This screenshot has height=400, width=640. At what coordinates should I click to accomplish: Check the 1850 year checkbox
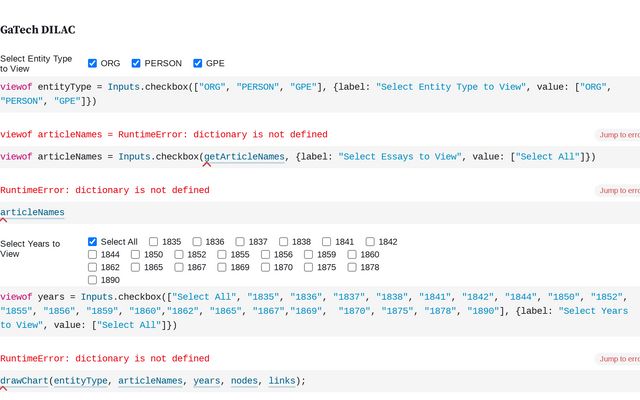[136, 254]
